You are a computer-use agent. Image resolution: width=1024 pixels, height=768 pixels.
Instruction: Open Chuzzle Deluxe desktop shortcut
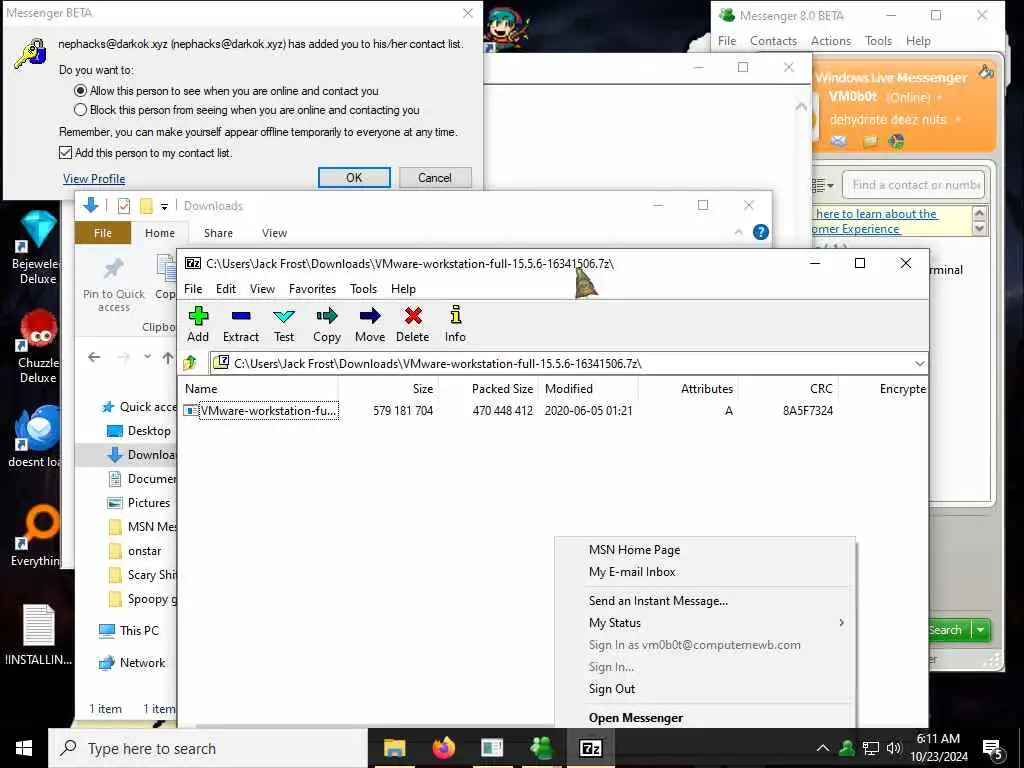38,346
